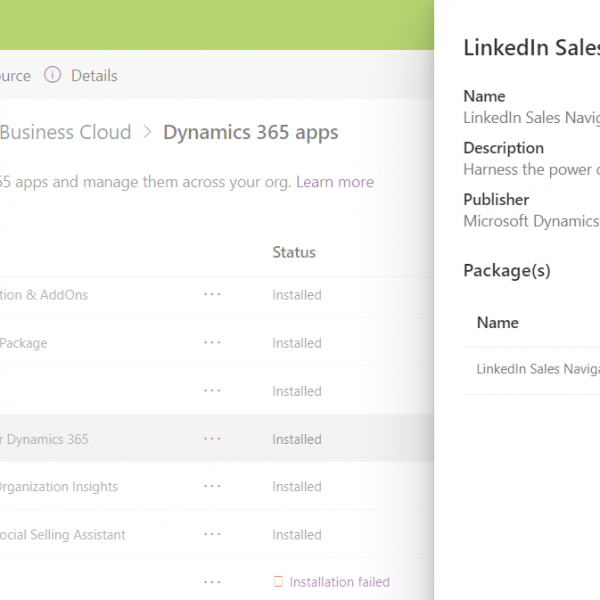Open more options for third app row
The image size is (600, 600).
[x=212, y=391]
